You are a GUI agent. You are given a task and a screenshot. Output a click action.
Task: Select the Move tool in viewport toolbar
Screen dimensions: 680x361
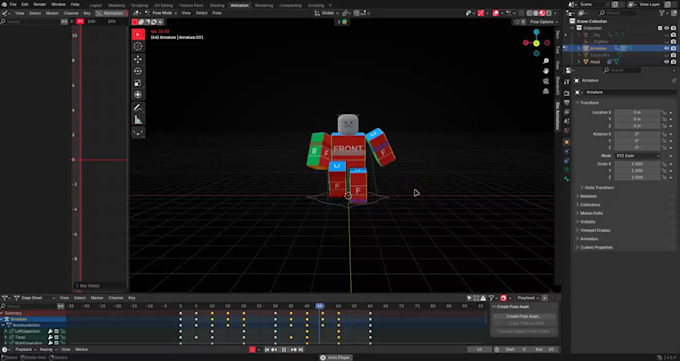(x=138, y=59)
